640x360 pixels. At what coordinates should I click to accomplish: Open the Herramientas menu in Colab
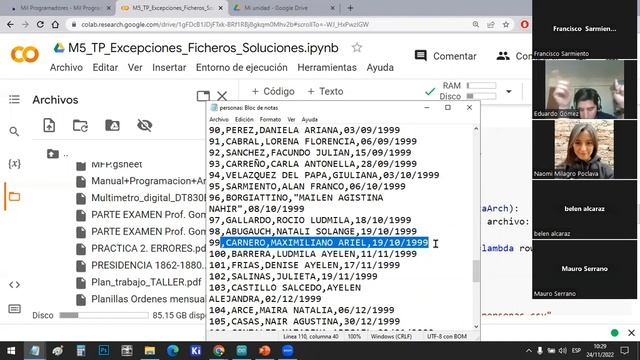tap(327, 67)
